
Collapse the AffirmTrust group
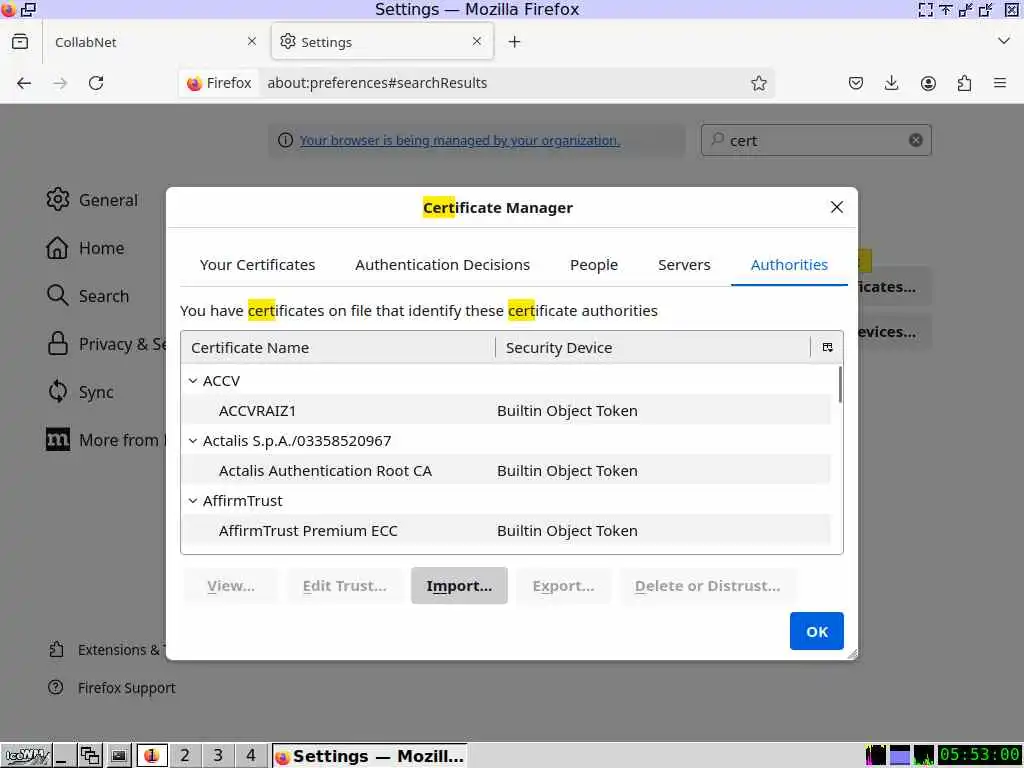pyautogui.click(x=193, y=501)
